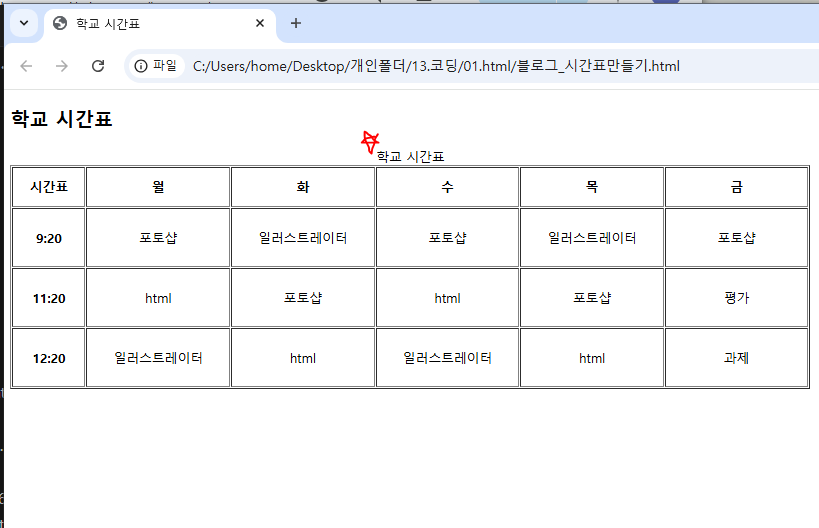Open the tab search dropdown arrow

24,24
